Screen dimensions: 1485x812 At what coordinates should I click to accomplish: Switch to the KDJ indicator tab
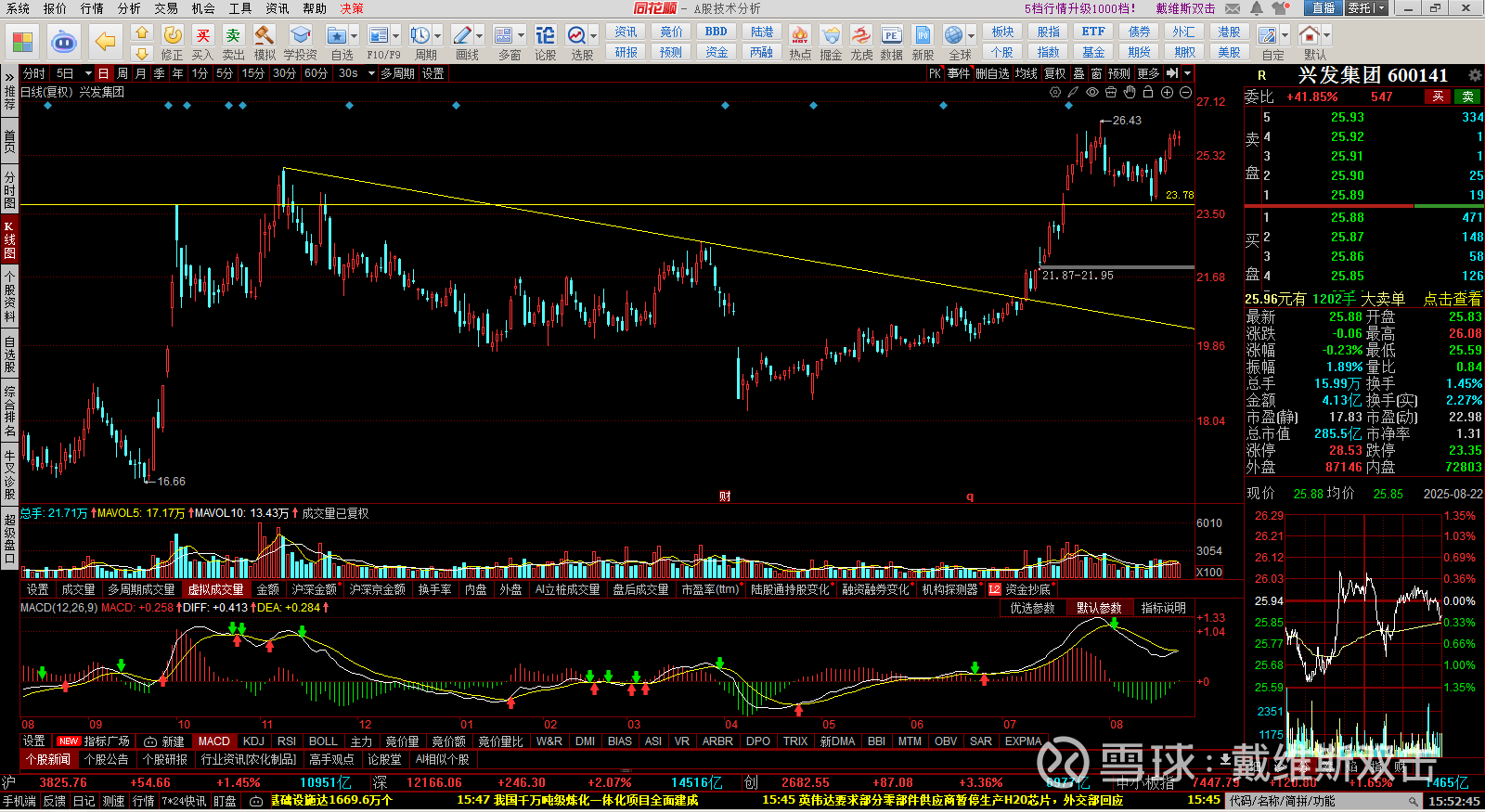coord(253,741)
